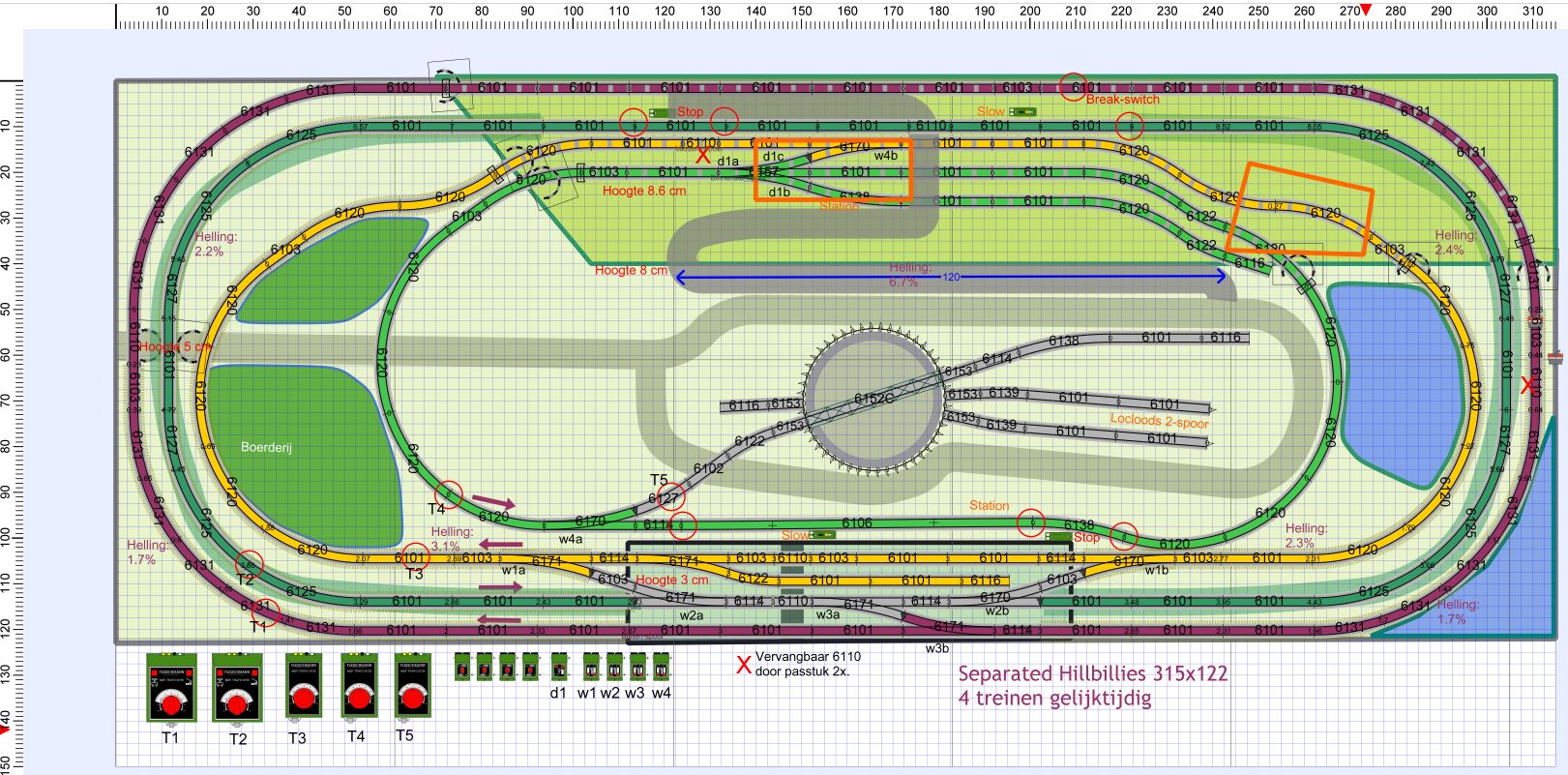
Task: Select the T3 transformer with red dial
Action: [x=303, y=686]
